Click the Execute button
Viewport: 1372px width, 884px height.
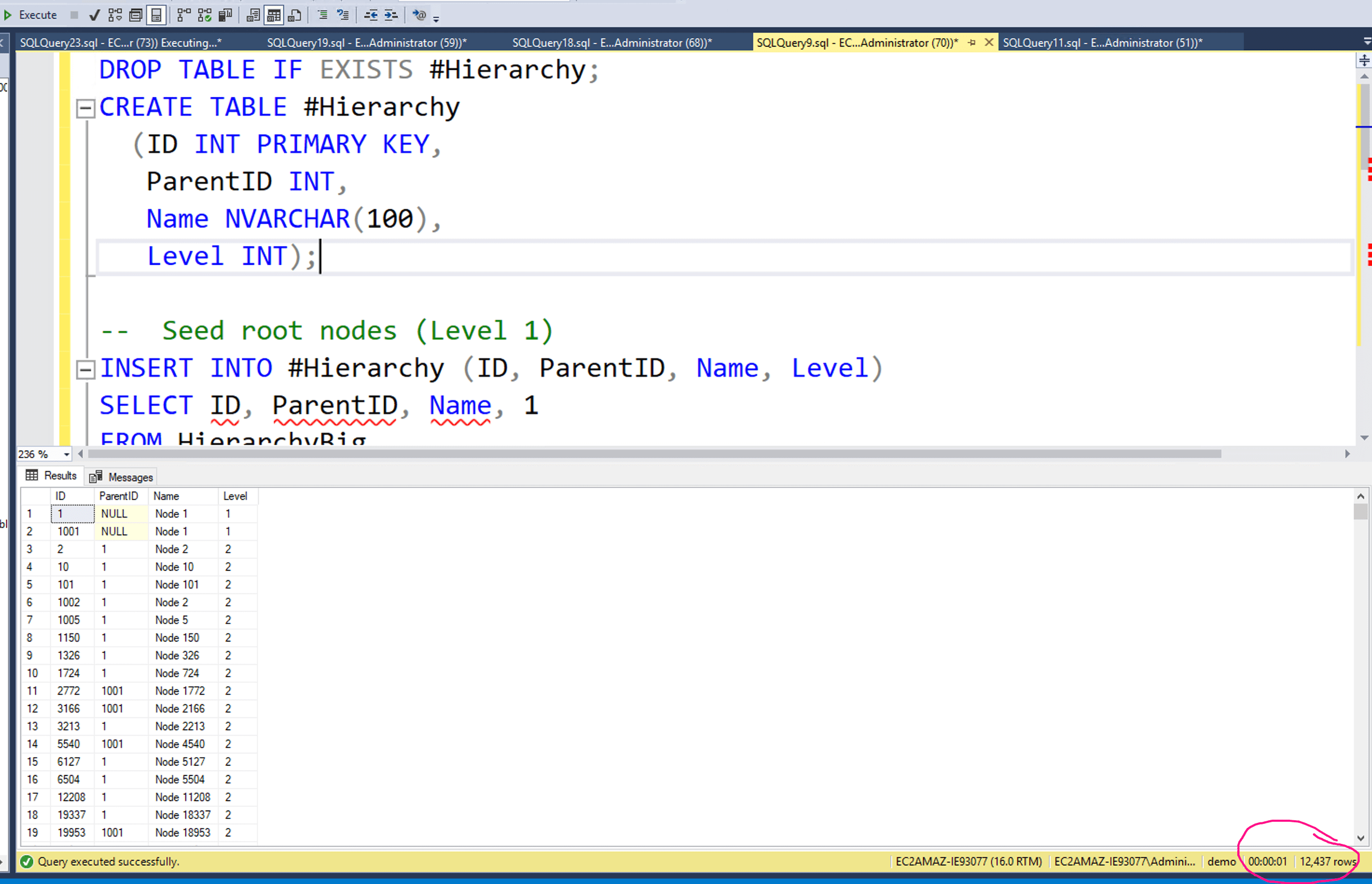(31, 15)
